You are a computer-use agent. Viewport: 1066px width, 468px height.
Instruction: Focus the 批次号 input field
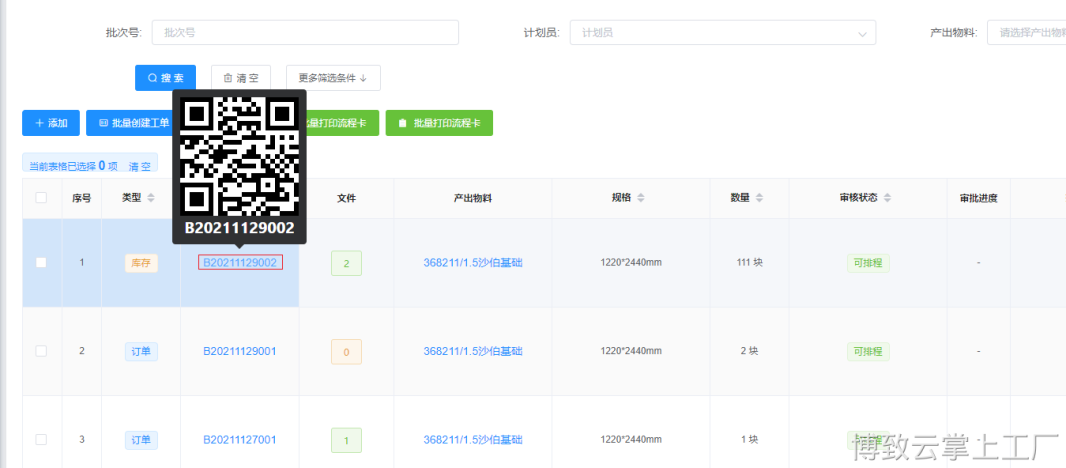(305, 33)
